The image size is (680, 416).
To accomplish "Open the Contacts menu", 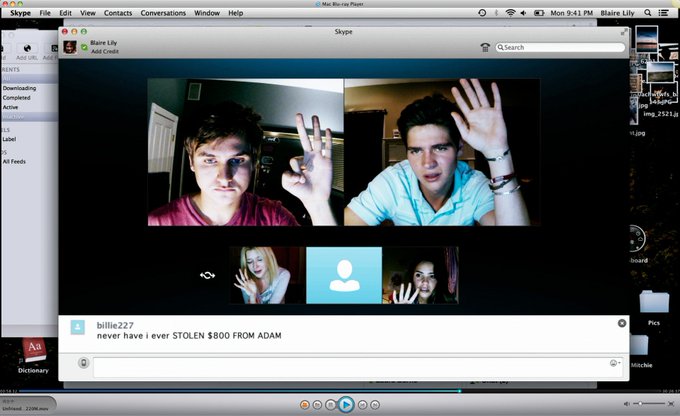I will coord(118,13).
